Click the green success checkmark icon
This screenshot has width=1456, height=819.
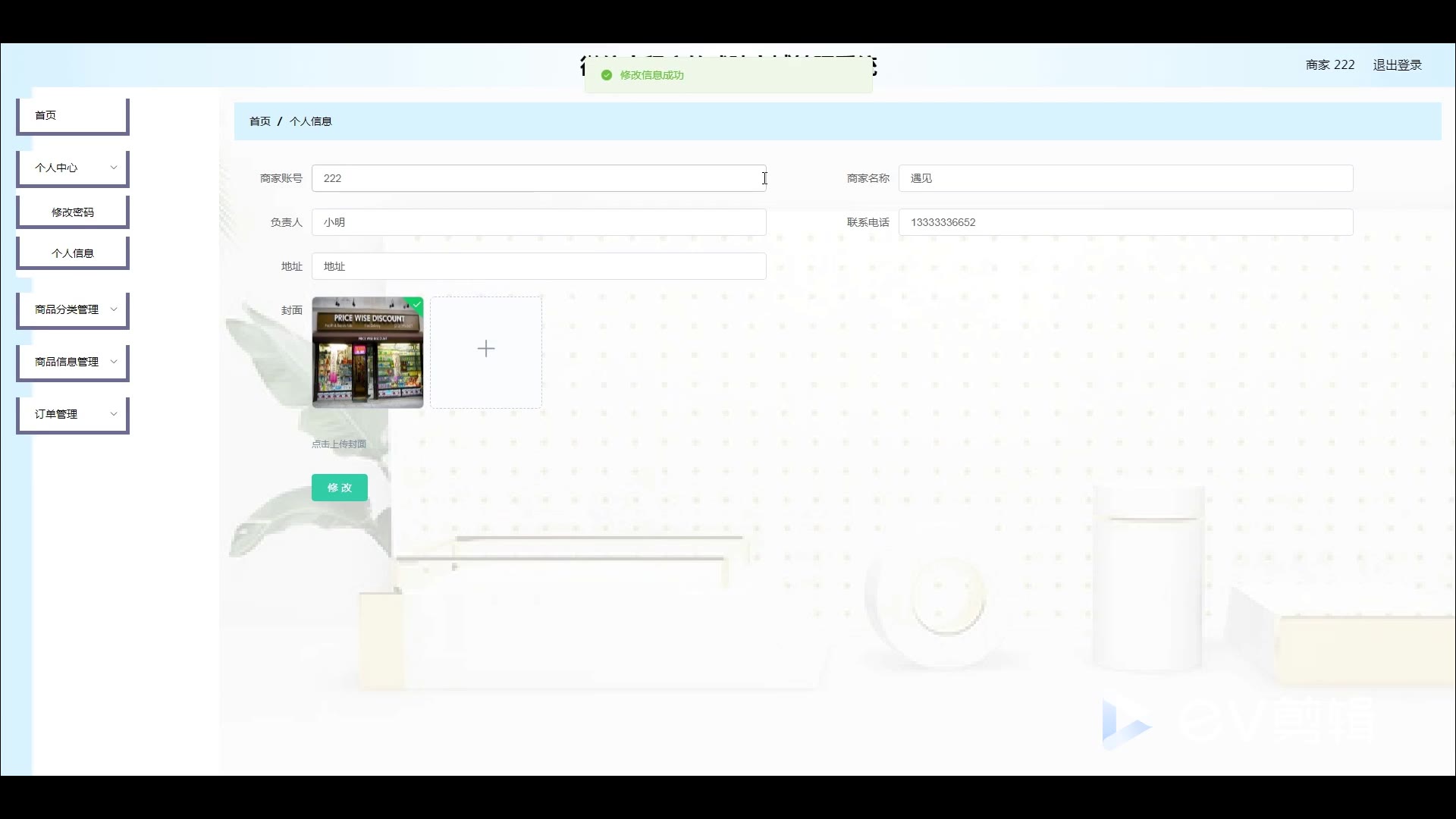(606, 75)
